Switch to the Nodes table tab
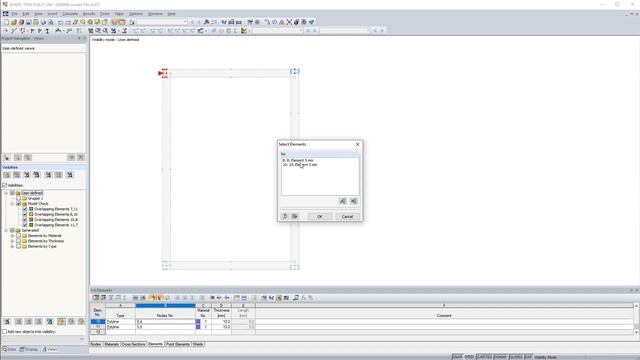 pyautogui.click(x=96, y=344)
